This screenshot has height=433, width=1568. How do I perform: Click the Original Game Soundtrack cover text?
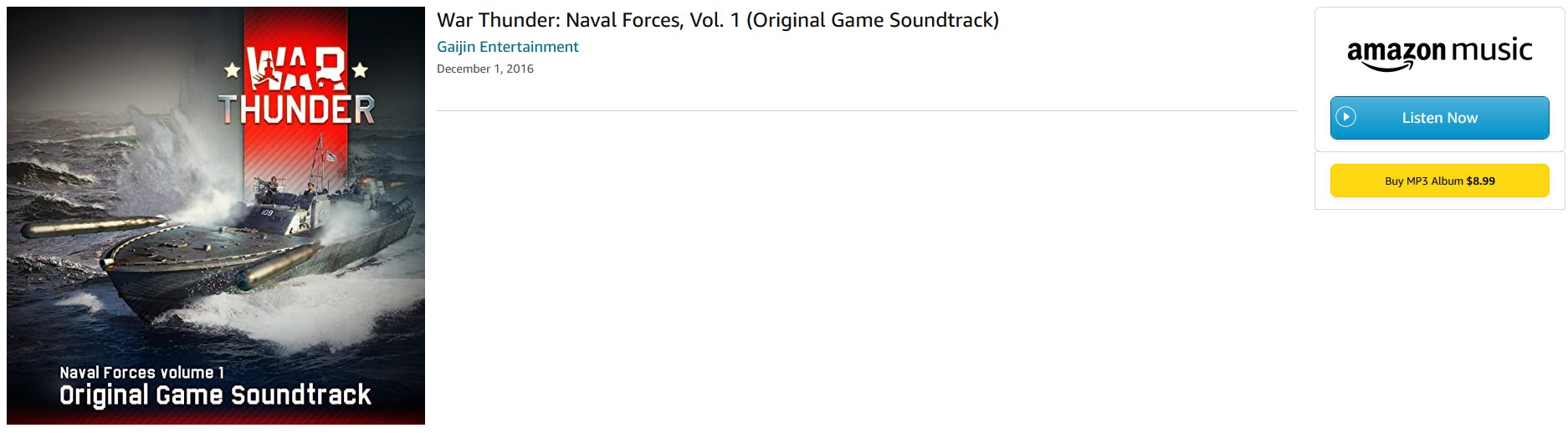(x=215, y=395)
